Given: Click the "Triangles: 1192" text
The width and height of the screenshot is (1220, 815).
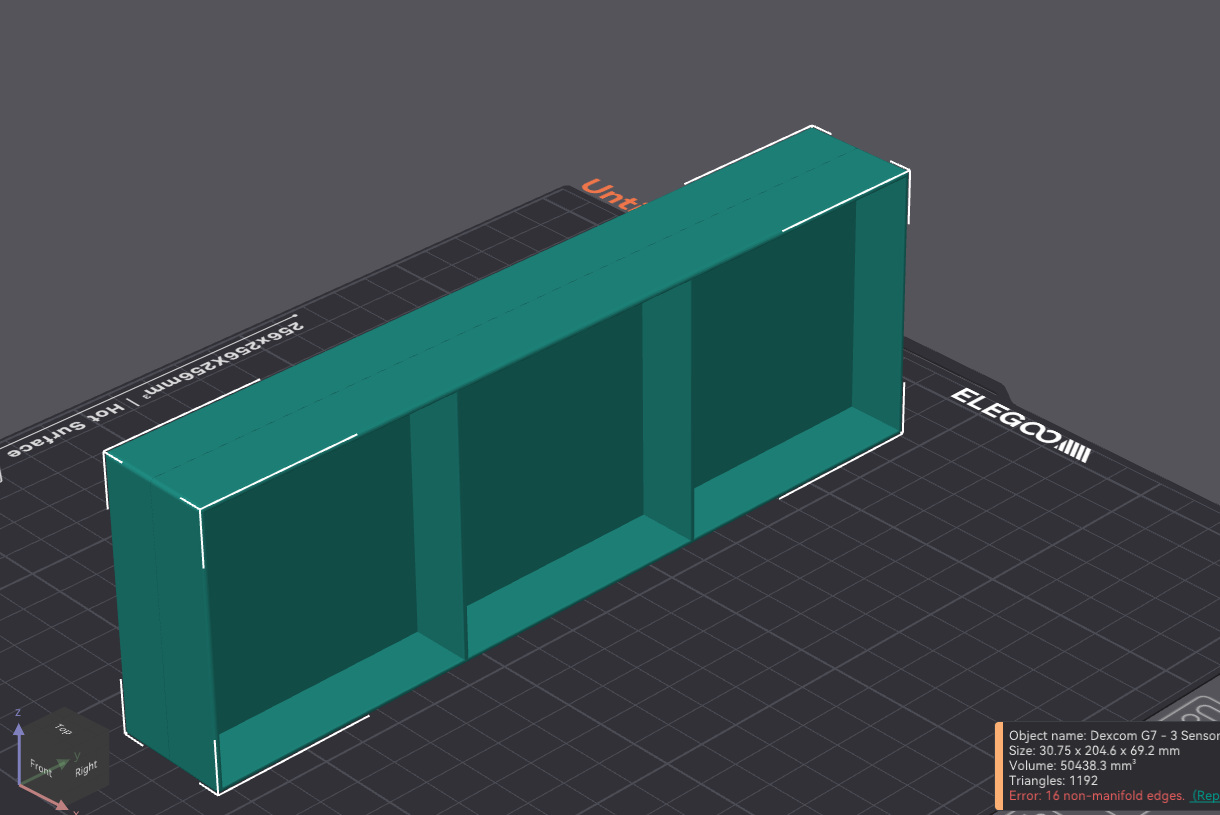Looking at the screenshot, I should pyautogui.click(x=1053, y=780).
